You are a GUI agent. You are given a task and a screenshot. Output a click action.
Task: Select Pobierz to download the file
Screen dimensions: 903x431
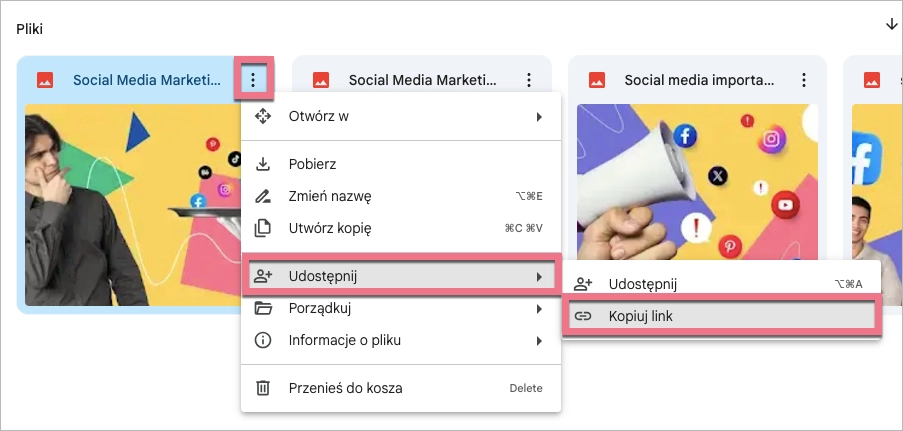[401, 164]
